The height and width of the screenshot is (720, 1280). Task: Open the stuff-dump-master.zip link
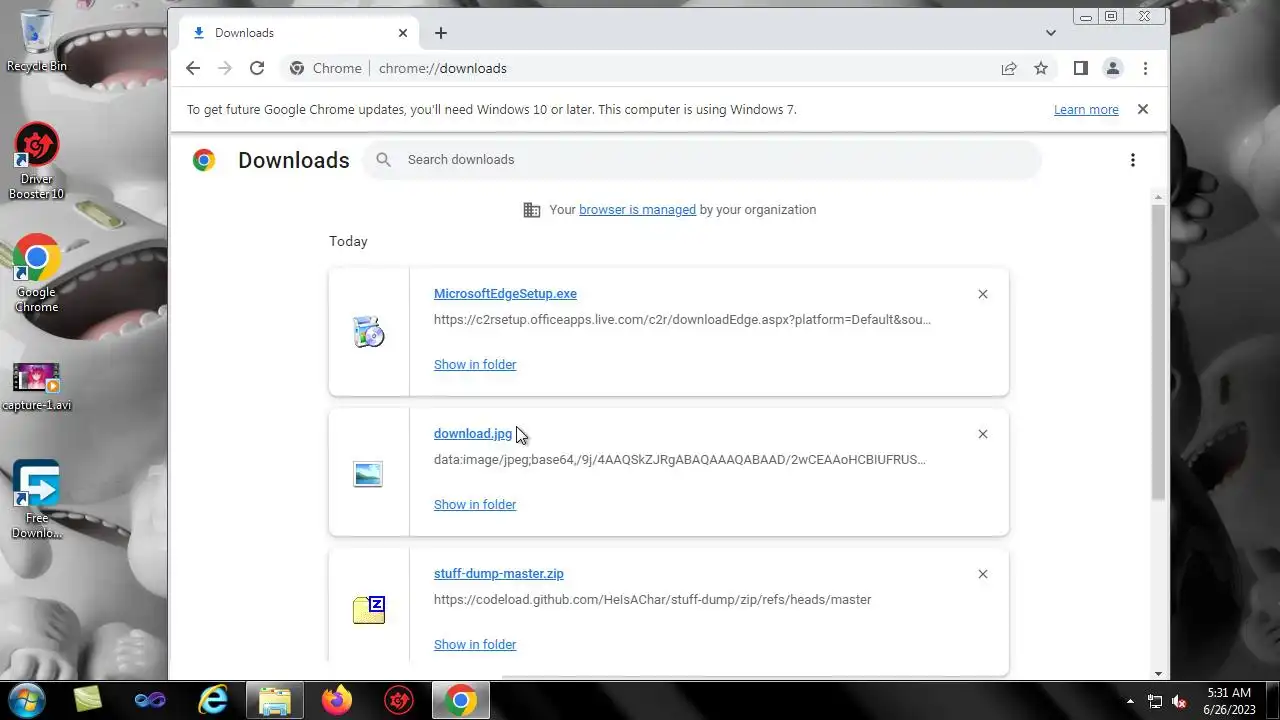pyautogui.click(x=499, y=574)
